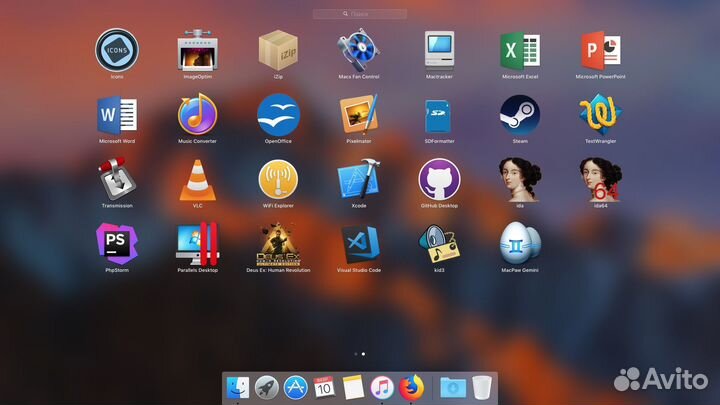Launch WiFi Explorer
Viewport: 720px width, 405px height.
(278, 180)
